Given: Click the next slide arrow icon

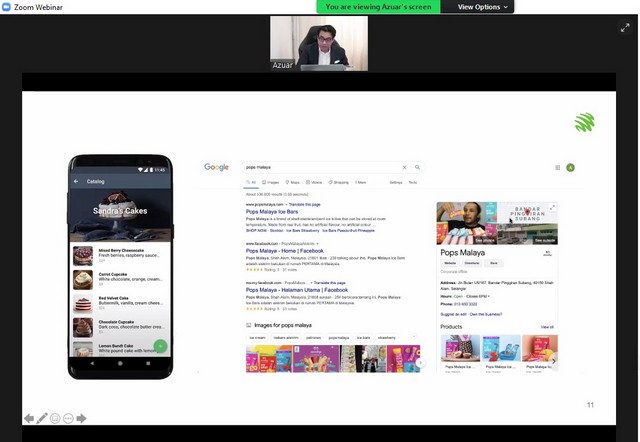Looking at the screenshot, I should click(81, 418).
